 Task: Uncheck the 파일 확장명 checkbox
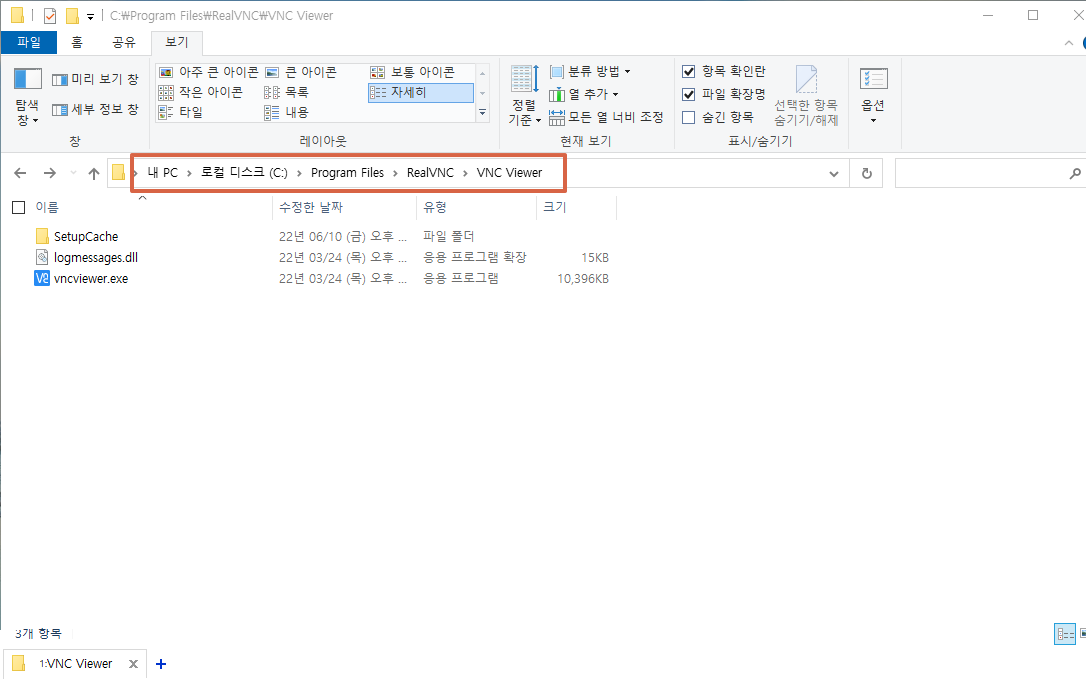[688, 94]
